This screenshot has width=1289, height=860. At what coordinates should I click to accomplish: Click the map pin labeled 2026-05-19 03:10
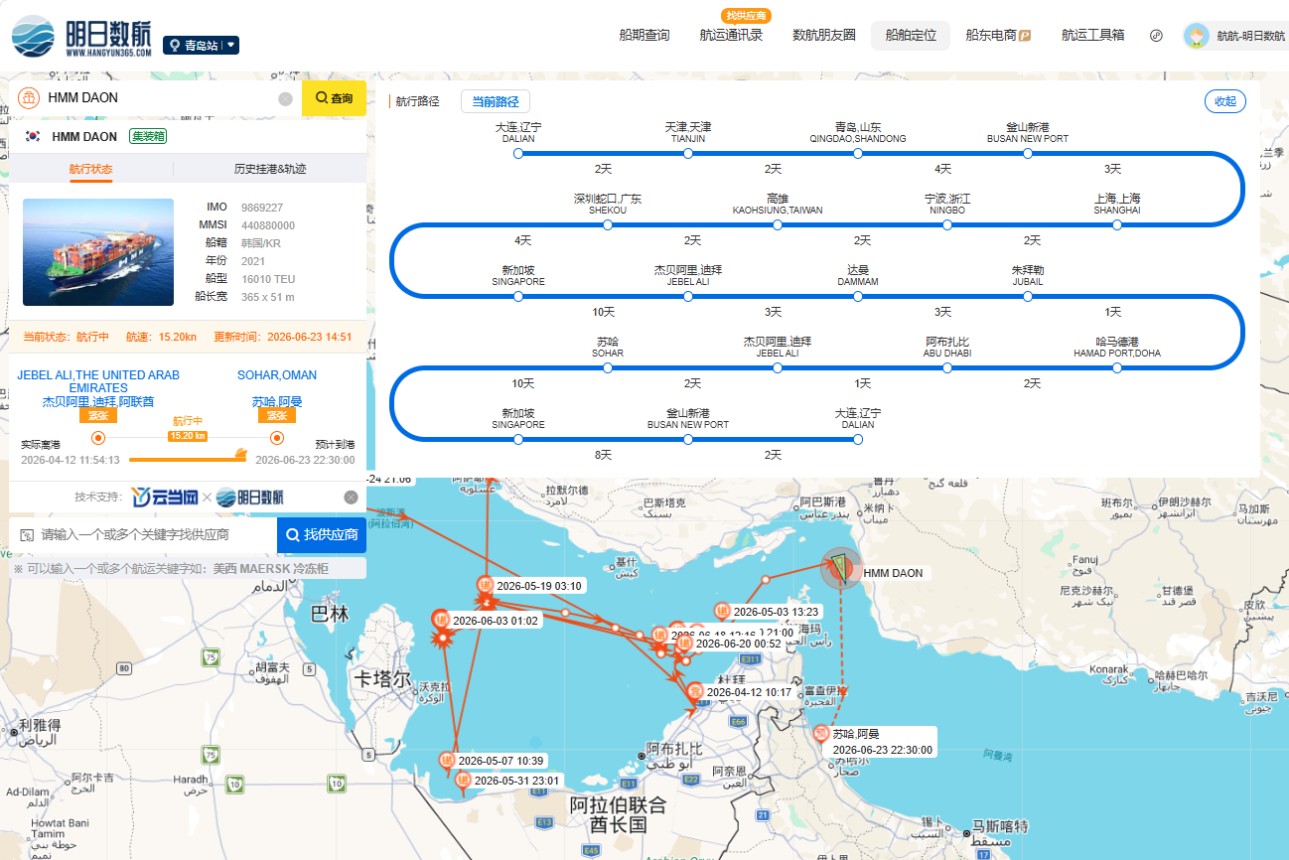coord(486,584)
